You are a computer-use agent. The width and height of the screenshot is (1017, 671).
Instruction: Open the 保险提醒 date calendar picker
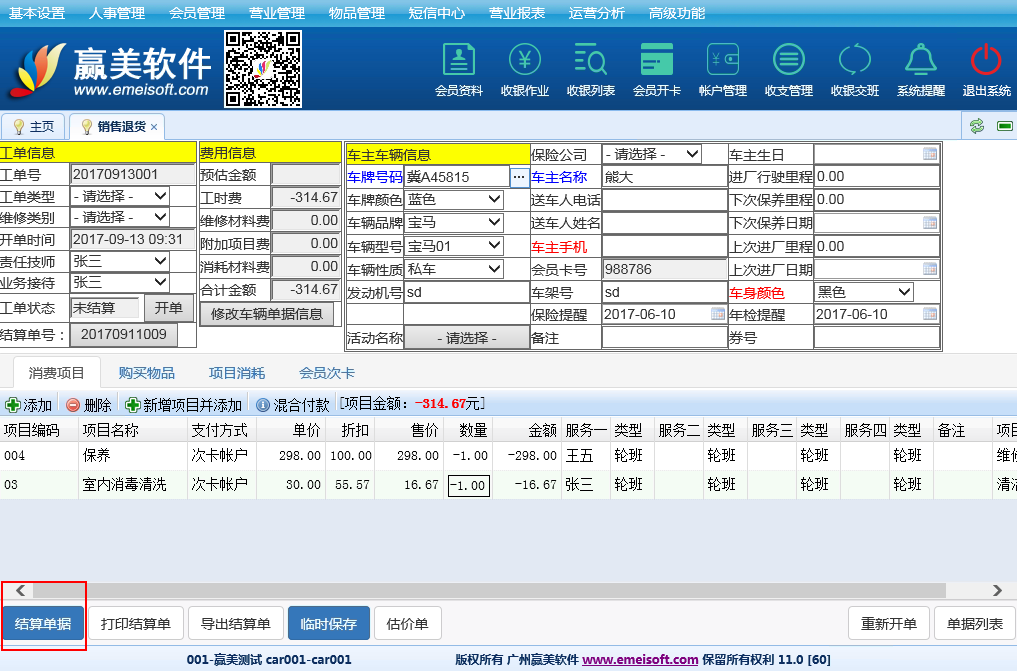[718, 314]
